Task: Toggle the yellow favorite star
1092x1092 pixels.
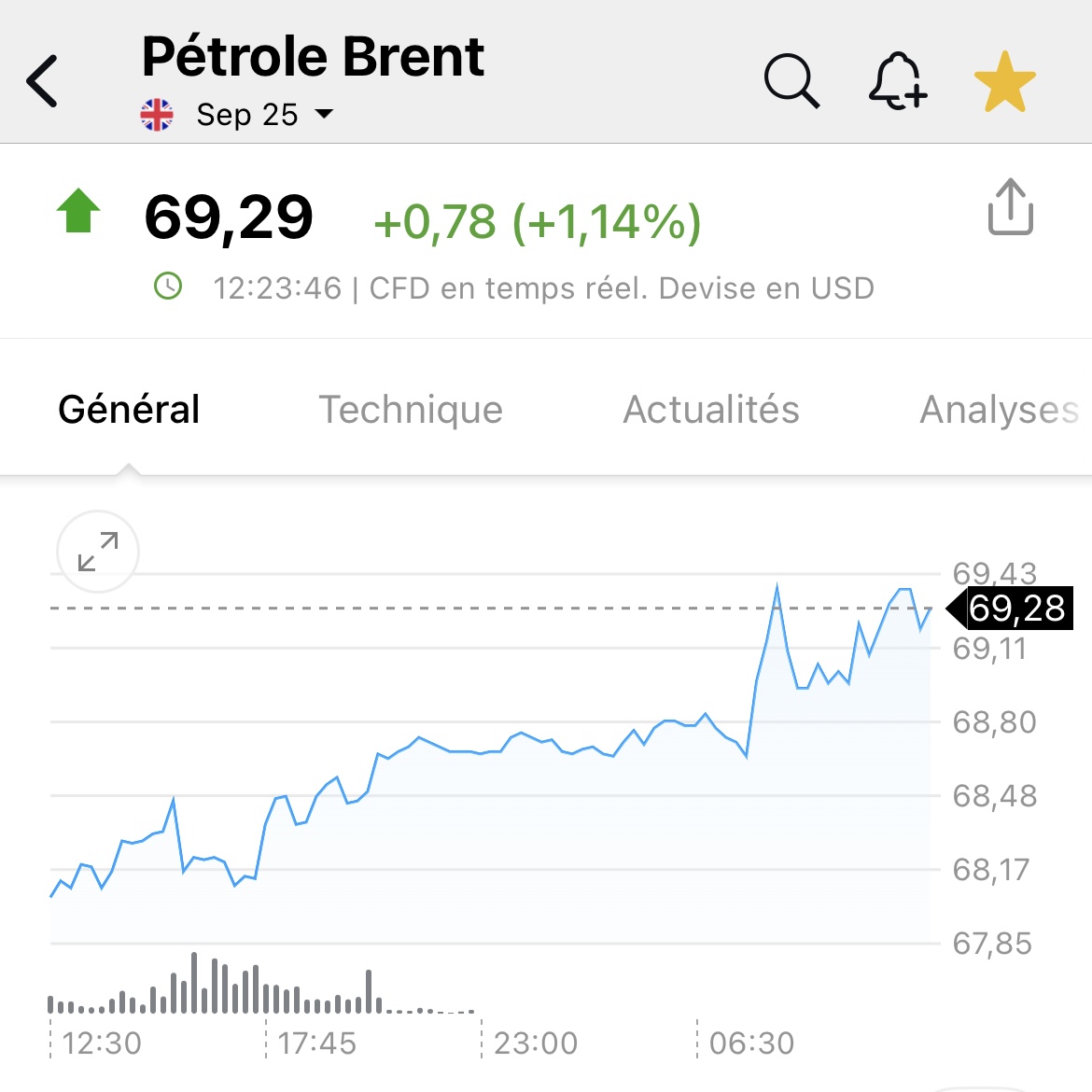Action: tap(1004, 82)
